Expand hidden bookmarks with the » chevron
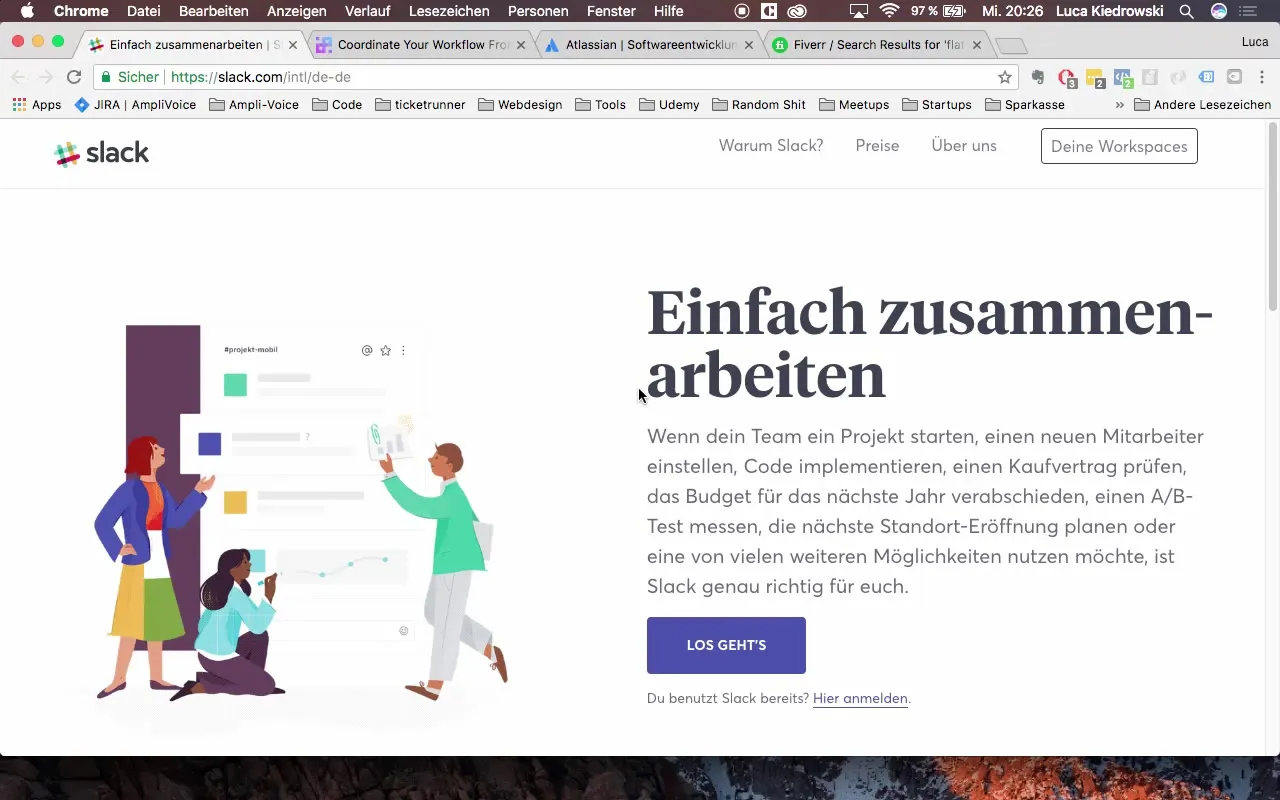This screenshot has width=1280, height=800. pos(1119,104)
